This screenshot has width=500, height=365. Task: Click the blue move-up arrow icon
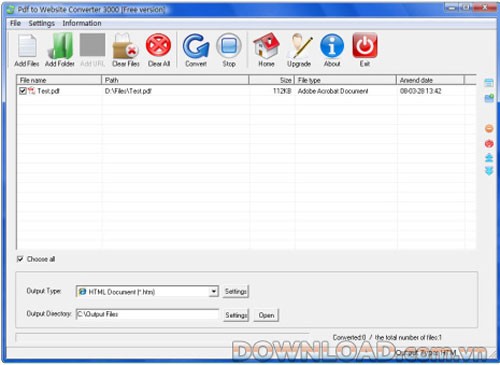click(489, 157)
